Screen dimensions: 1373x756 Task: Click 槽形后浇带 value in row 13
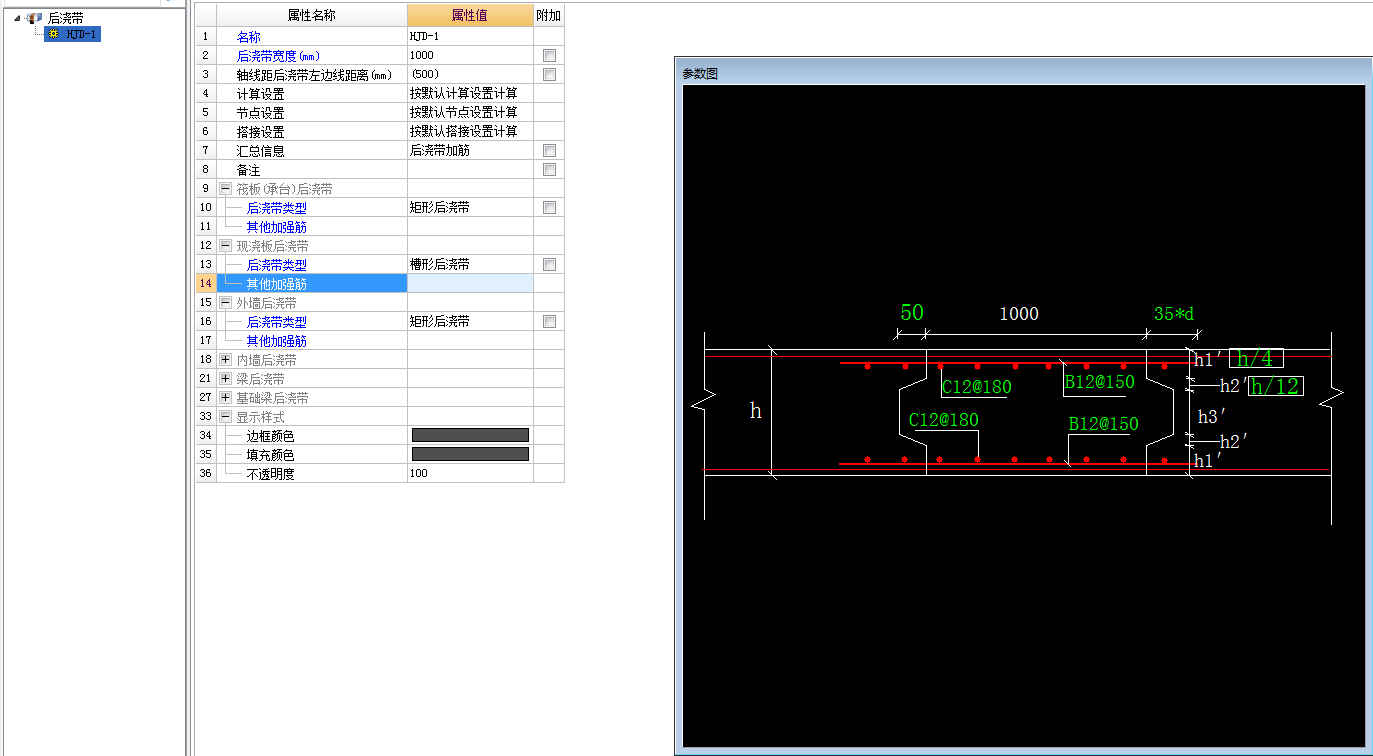coord(470,264)
